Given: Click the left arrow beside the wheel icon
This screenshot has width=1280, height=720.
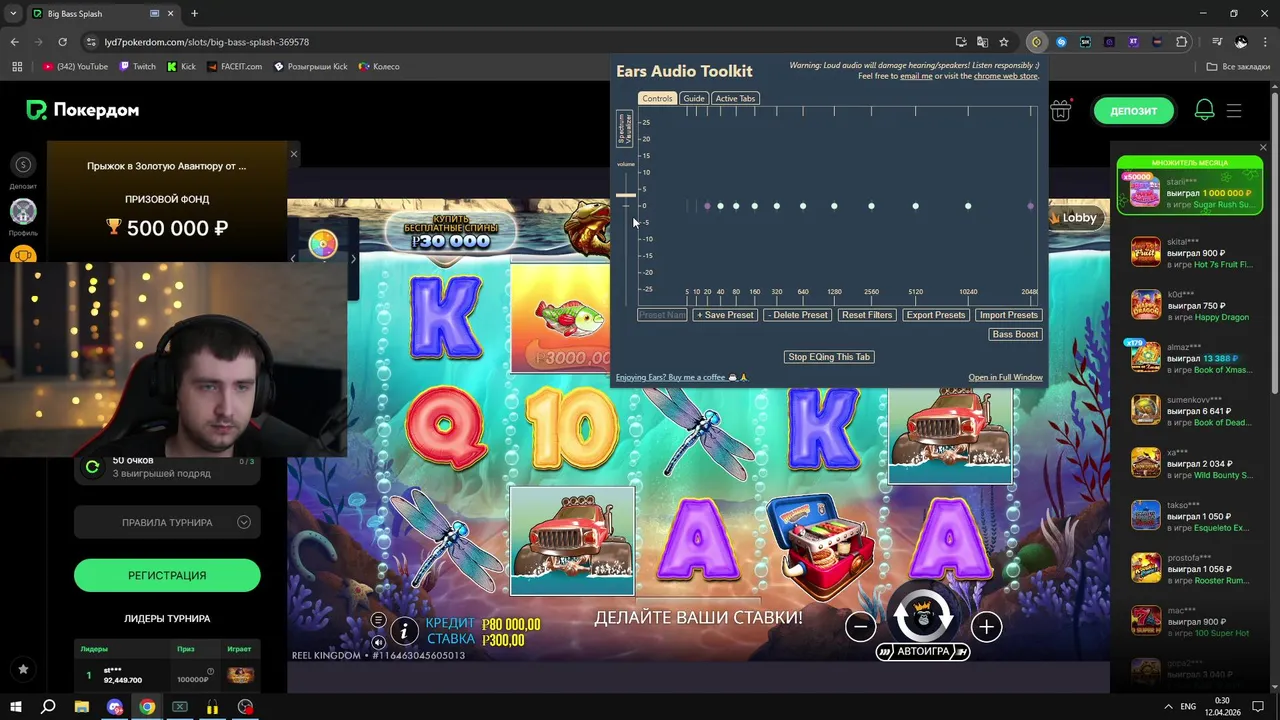Looking at the screenshot, I should 293,259.
